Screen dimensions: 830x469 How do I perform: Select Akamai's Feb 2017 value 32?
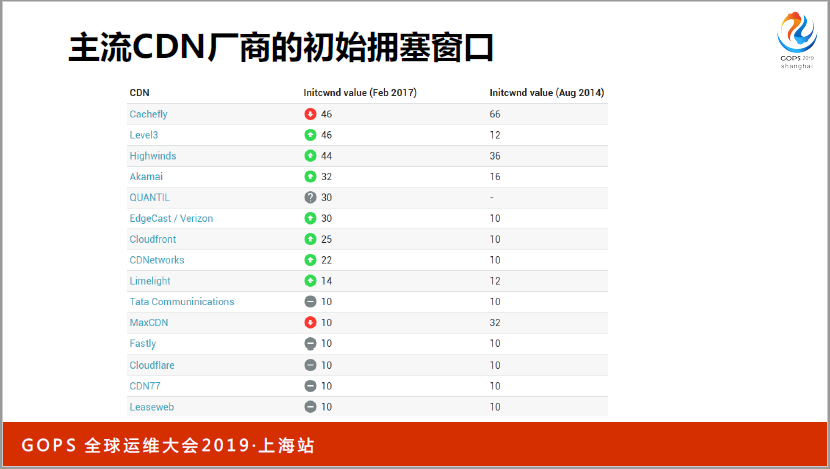[x=327, y=177]
